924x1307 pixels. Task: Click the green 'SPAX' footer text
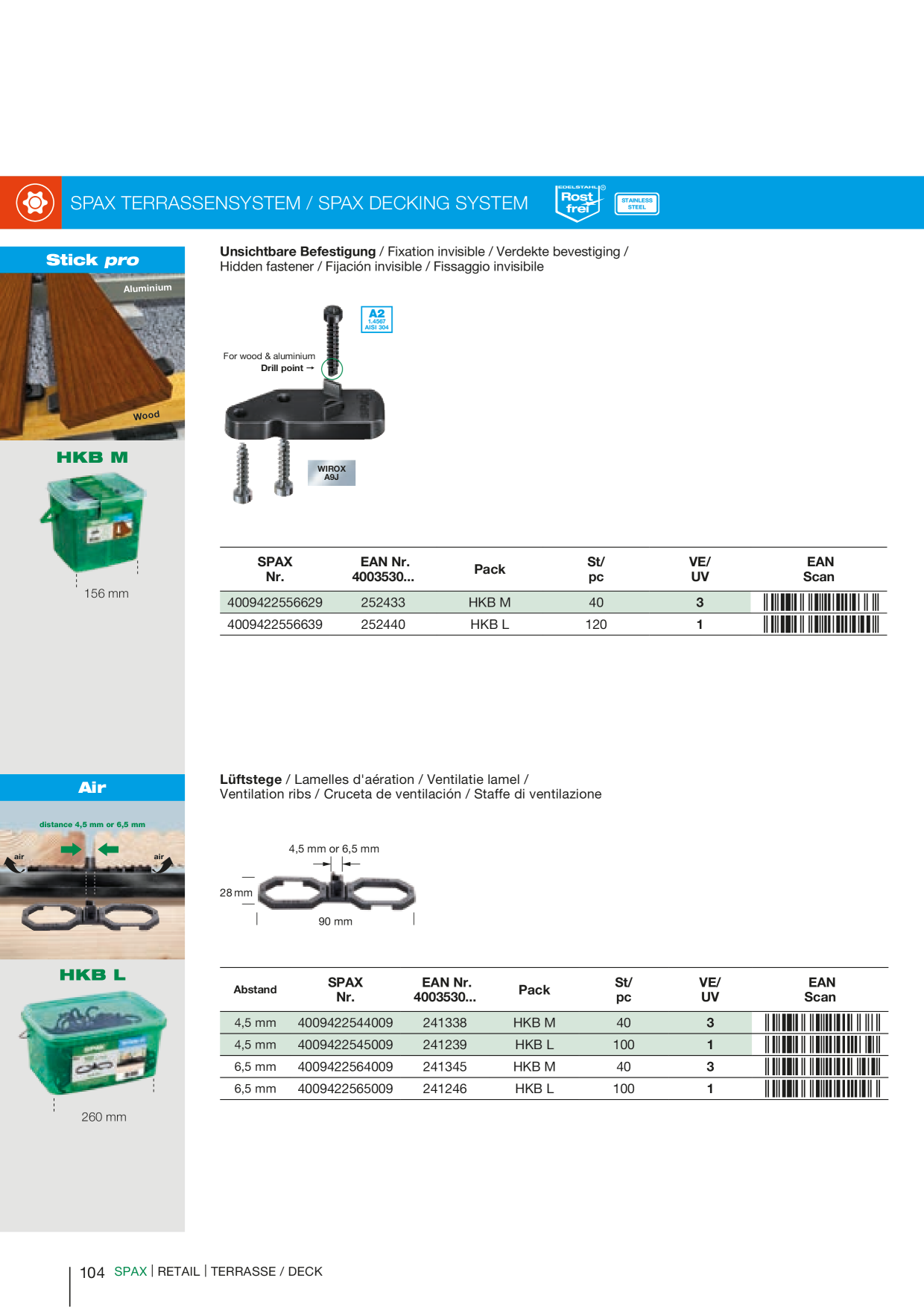point(130,1272)
